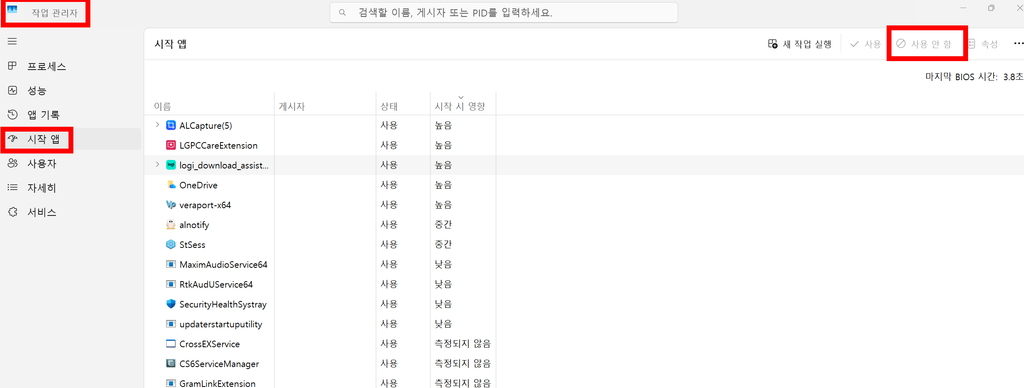The height and width of the screenshot is (388, 1024).
Task: Click the Enable (사용) toolbar button
Action: click(866, 44)
